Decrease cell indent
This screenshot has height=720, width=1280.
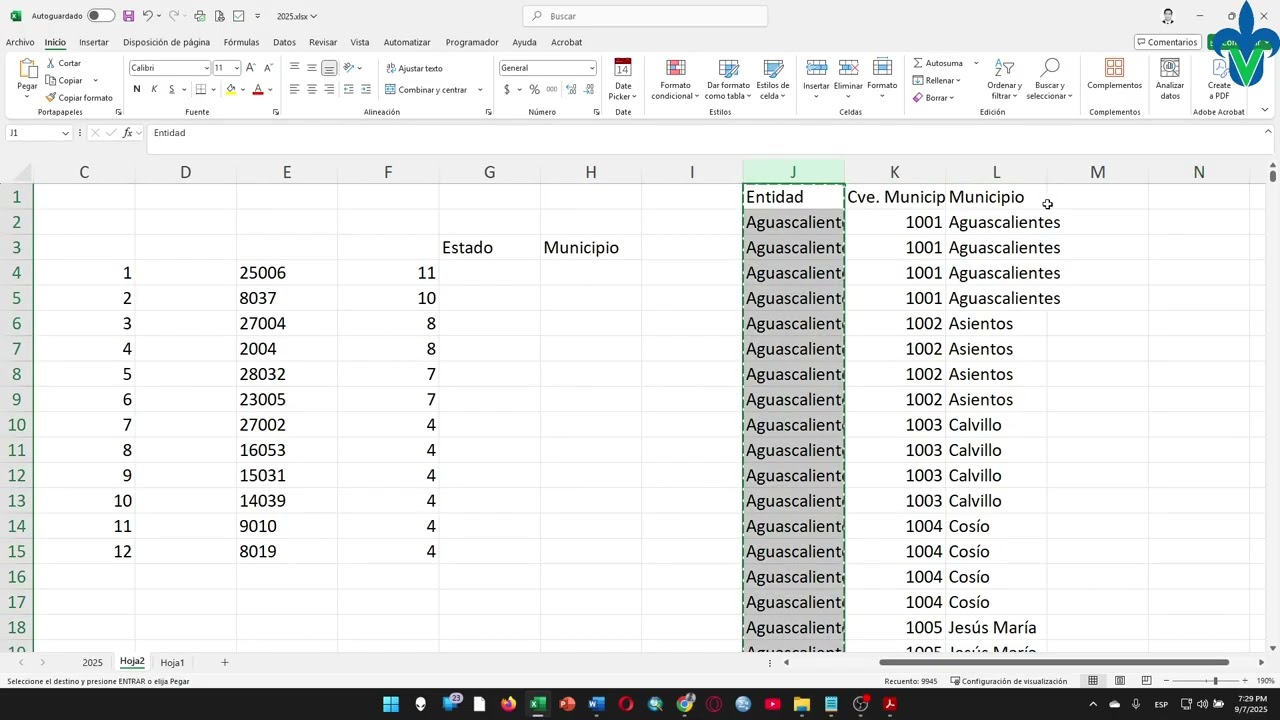(348, 89)
